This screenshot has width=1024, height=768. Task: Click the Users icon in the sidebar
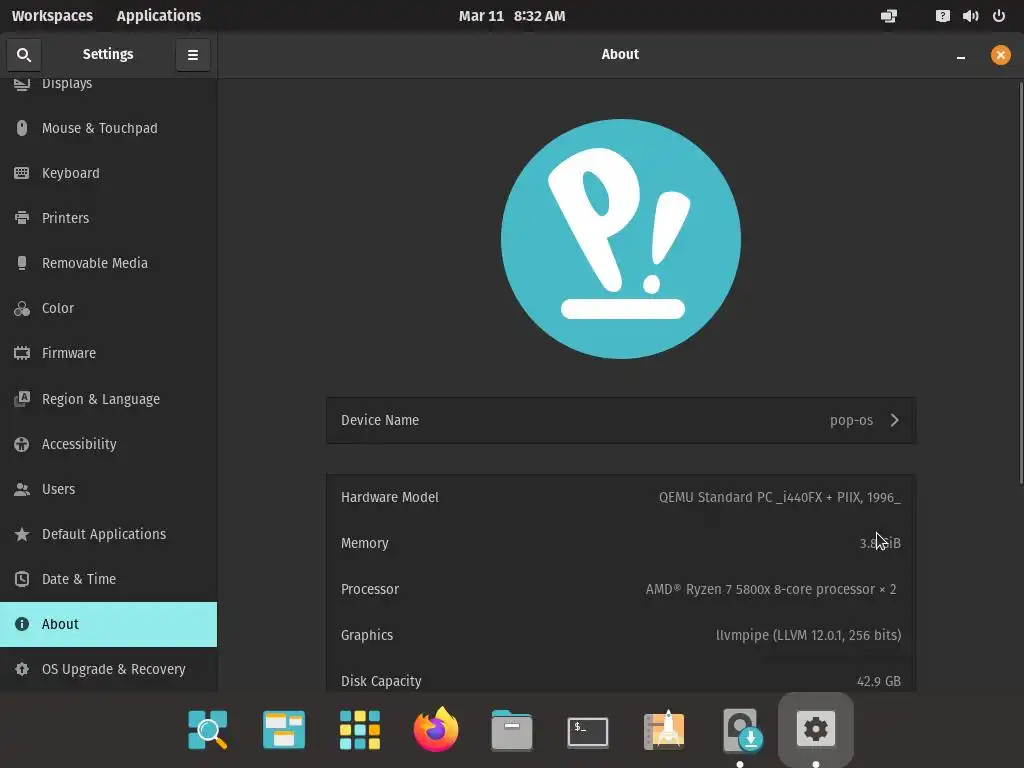(x=22, y=489)
